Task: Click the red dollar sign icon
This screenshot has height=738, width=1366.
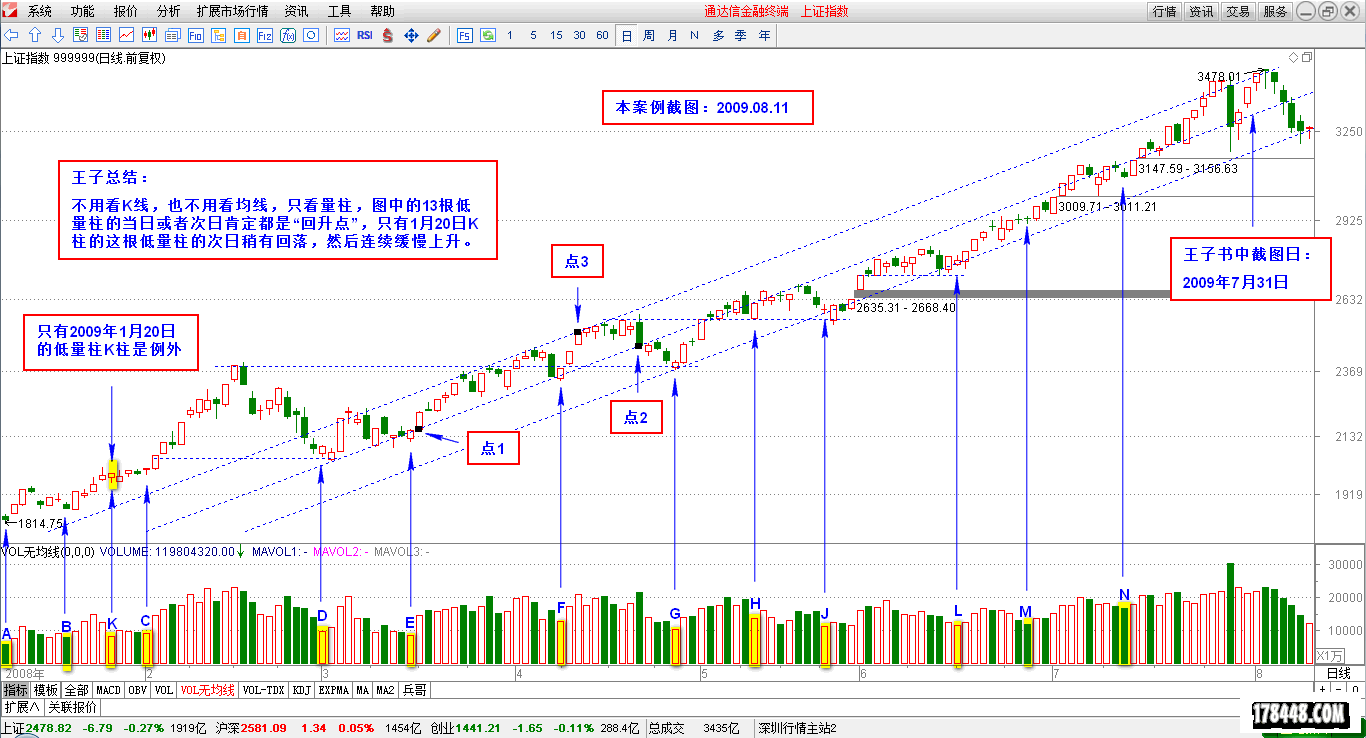Action: [x=387, y=35]
